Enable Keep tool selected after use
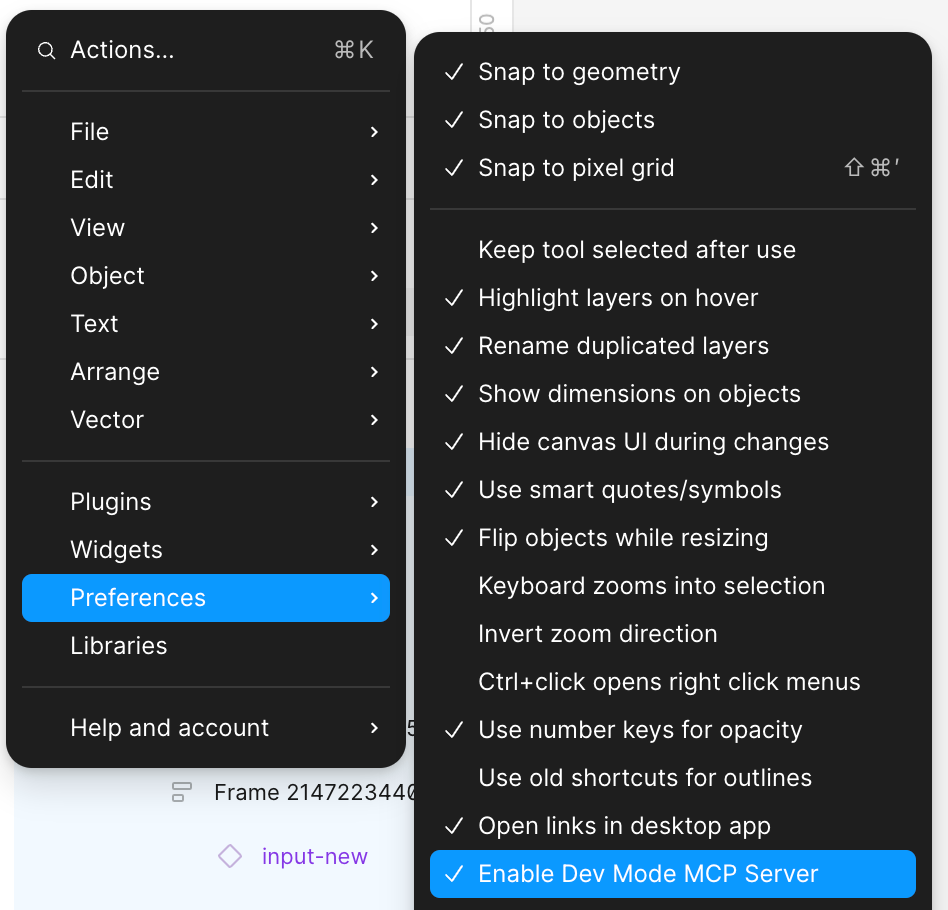 (637, 249)
